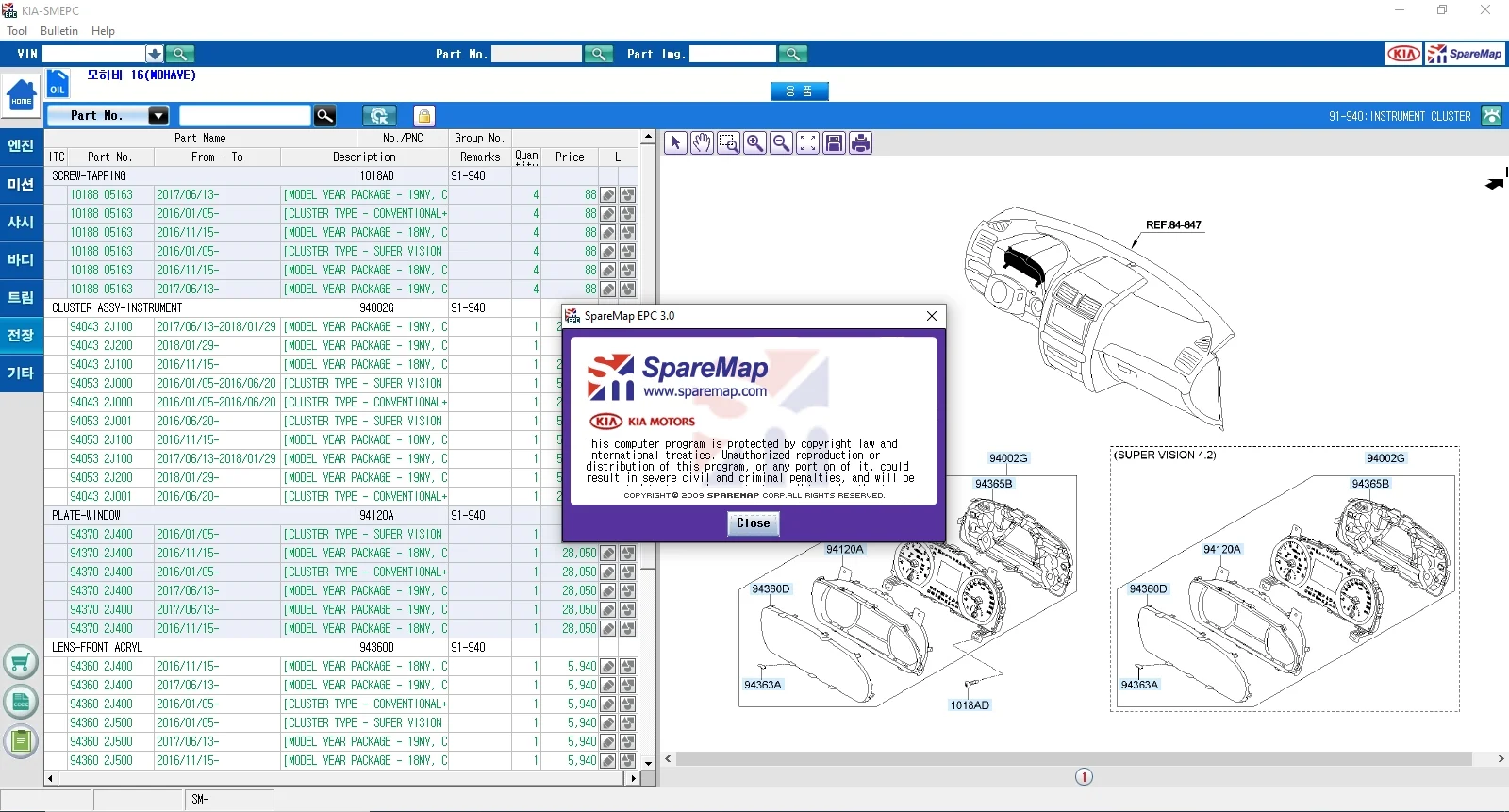The height and width of the screenshot is (812, 1509).
Task: Click the diagram horizontal scrollbar
Action: click(1074, 758)
